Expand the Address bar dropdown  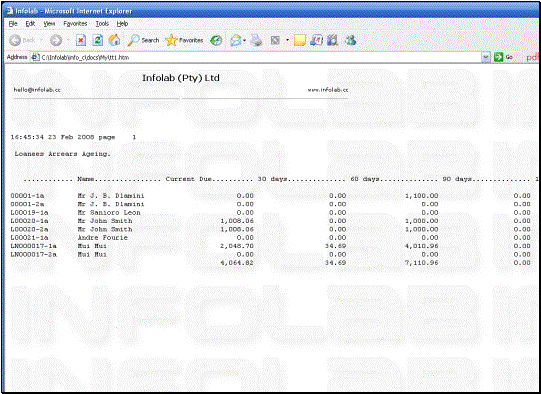[486, 57]
